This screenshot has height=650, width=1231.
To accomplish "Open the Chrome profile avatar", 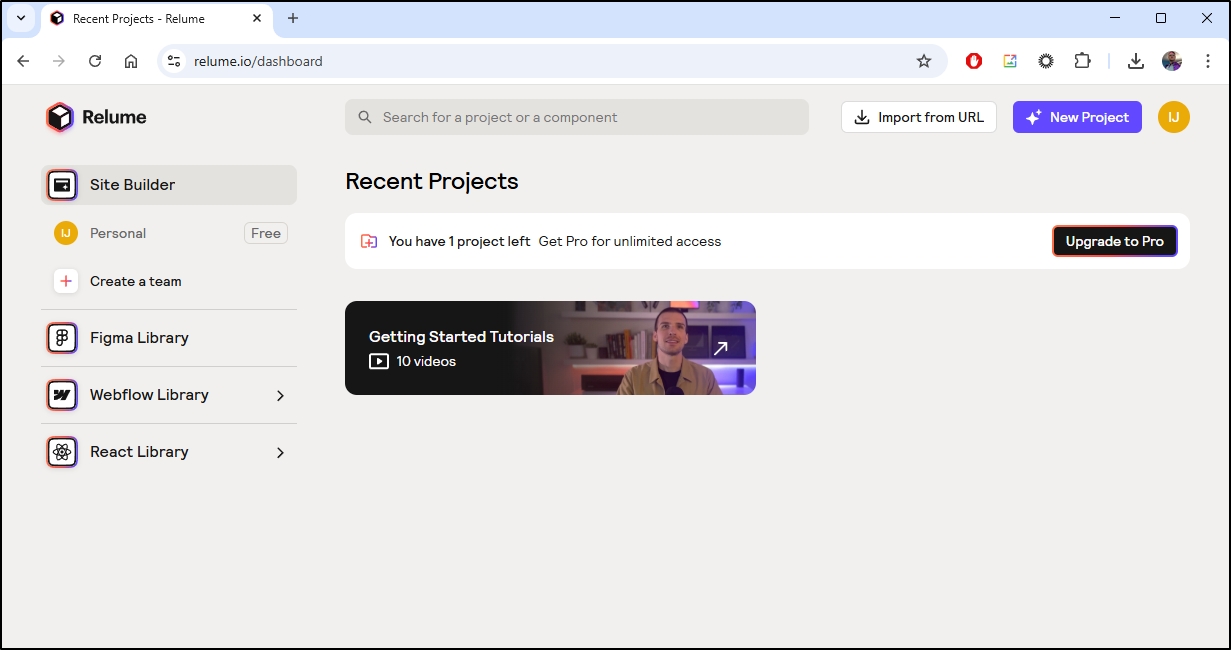I will (1172, 61).
